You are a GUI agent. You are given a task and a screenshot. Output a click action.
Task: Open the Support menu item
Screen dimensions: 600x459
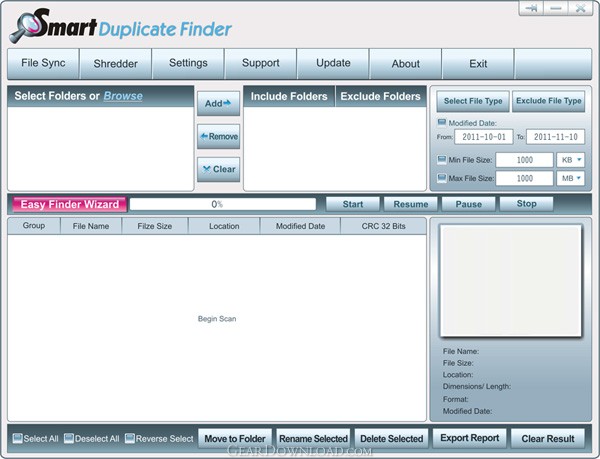pos(261,63)
